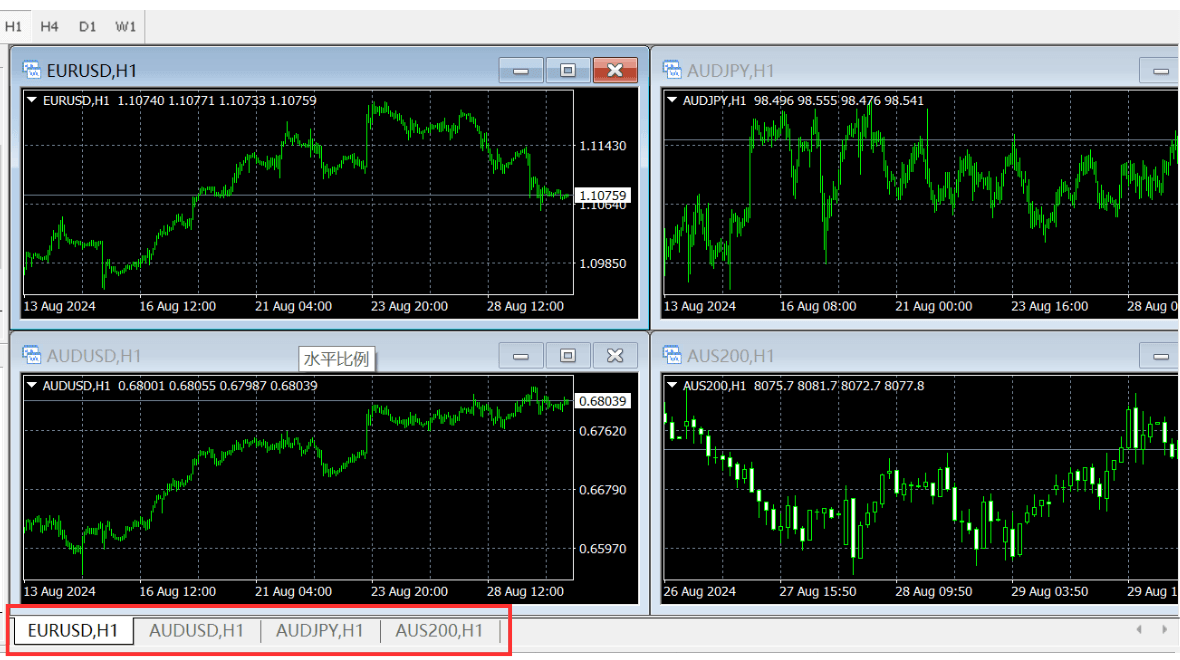
Task: Switch to the AUDJPY,H1 bottom tab
Action: tap(319, 630)
